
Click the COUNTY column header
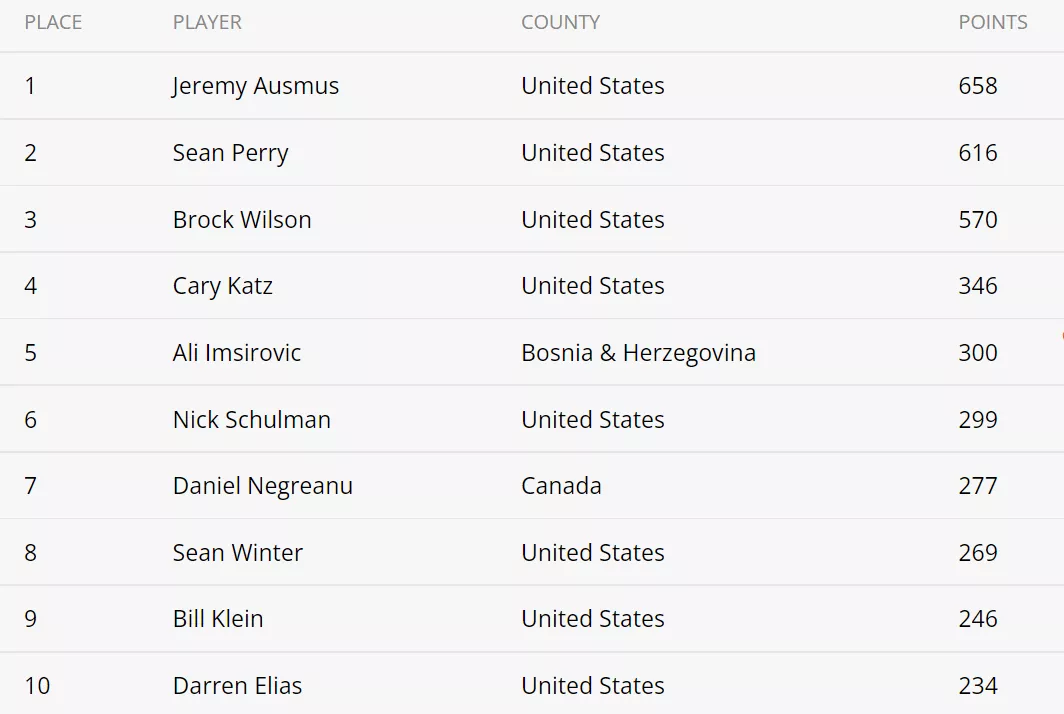[x=560, y=22]
